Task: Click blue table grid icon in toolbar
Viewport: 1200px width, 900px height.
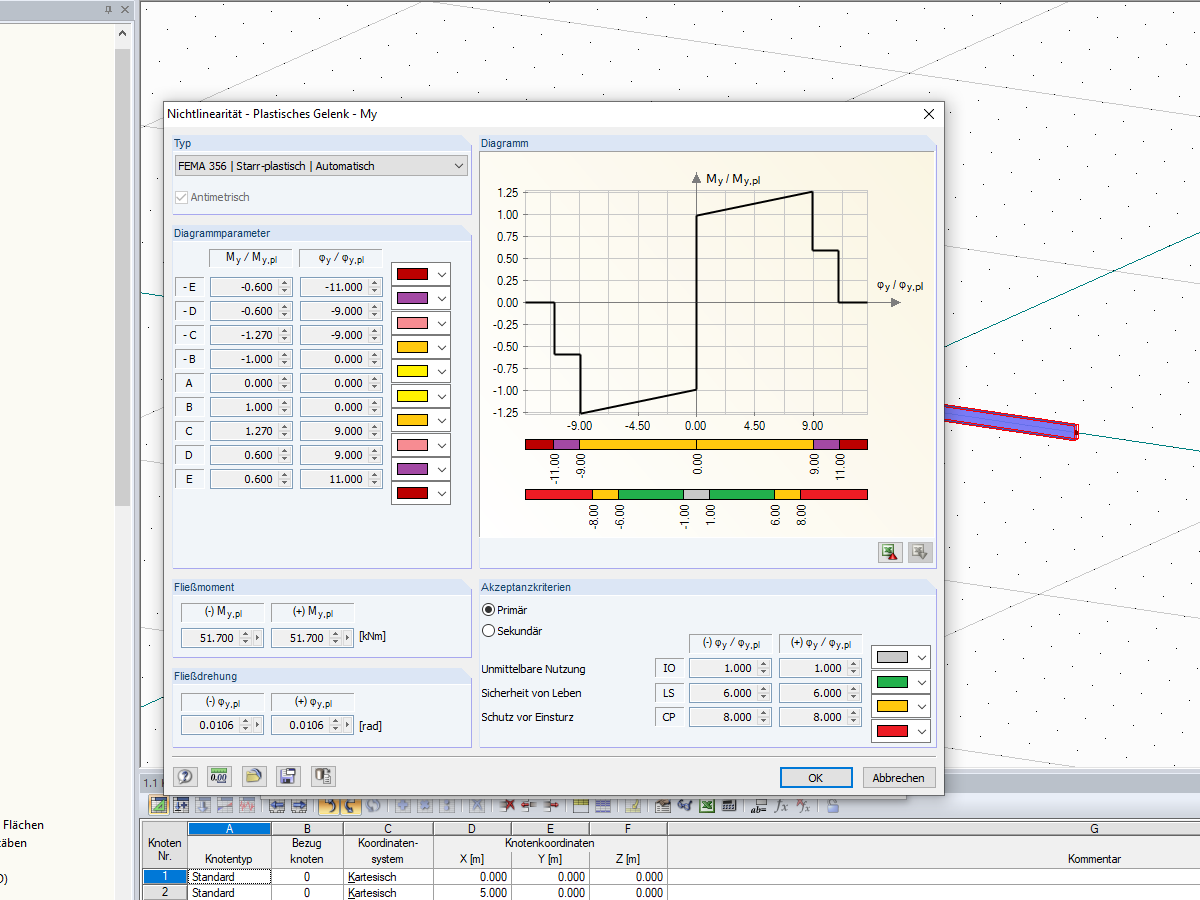Action: (x=603, y=805)
